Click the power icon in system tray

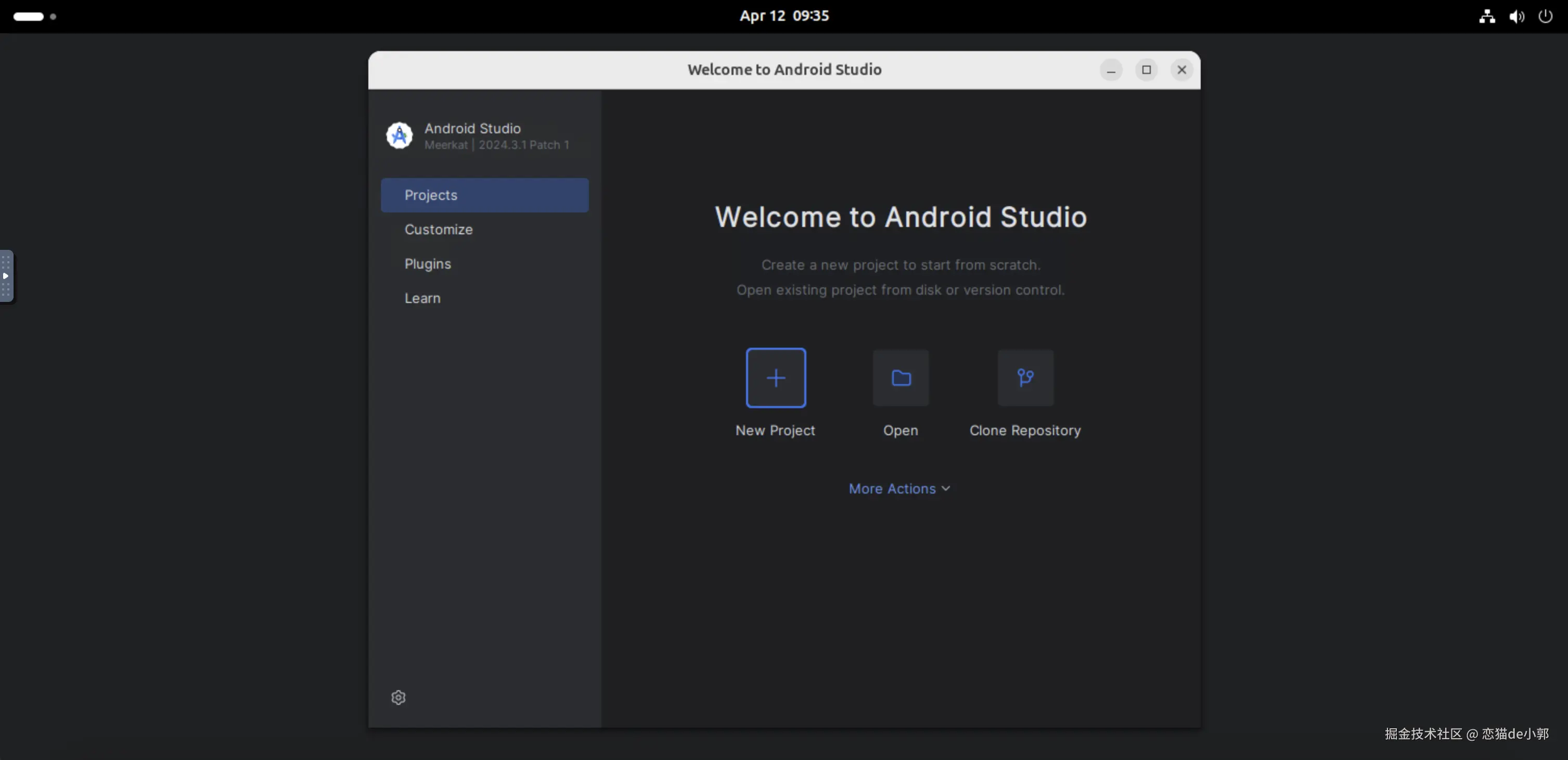tap(1546, 17)
